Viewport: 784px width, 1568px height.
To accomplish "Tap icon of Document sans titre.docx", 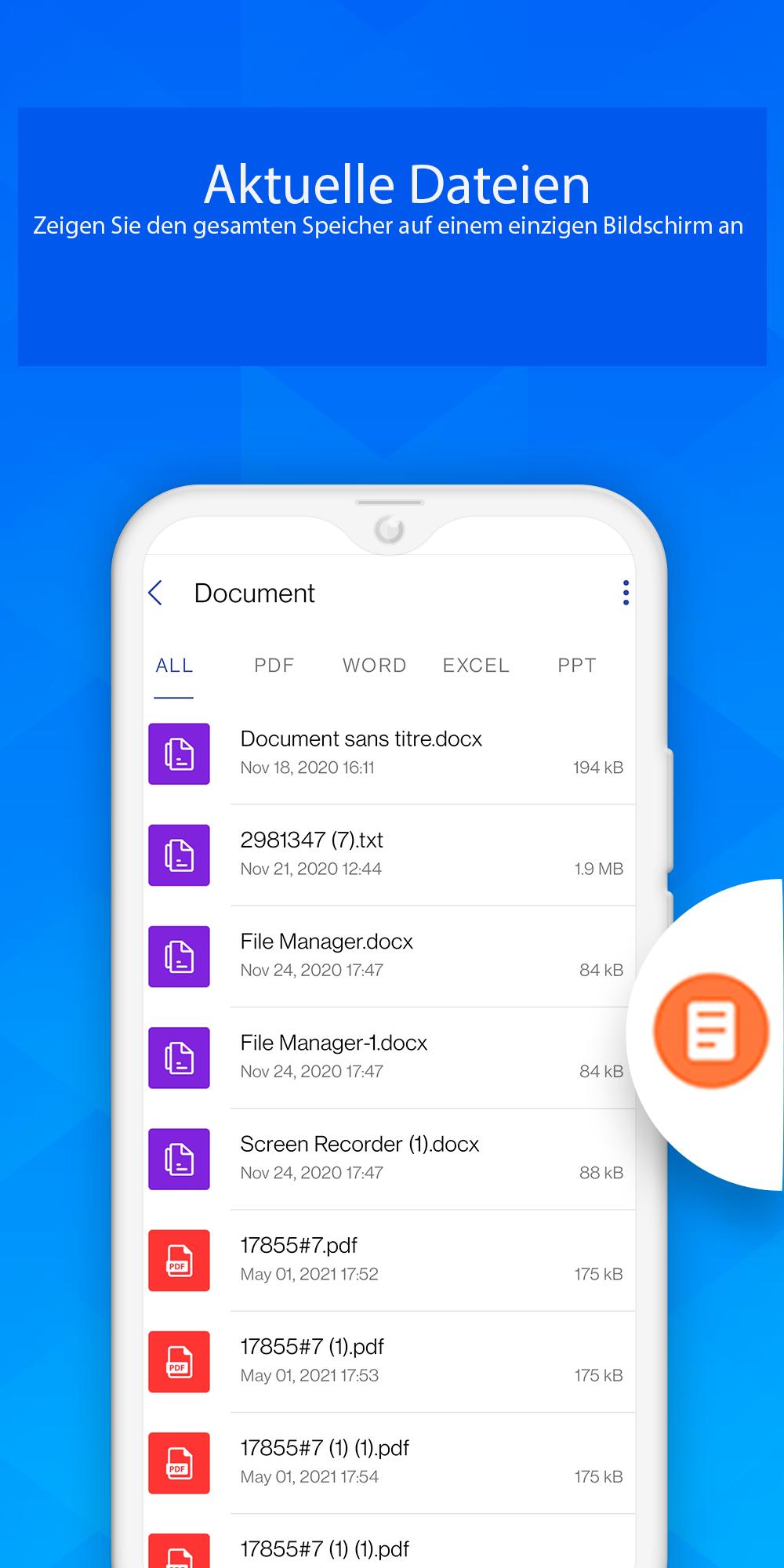I will point(179,753).
